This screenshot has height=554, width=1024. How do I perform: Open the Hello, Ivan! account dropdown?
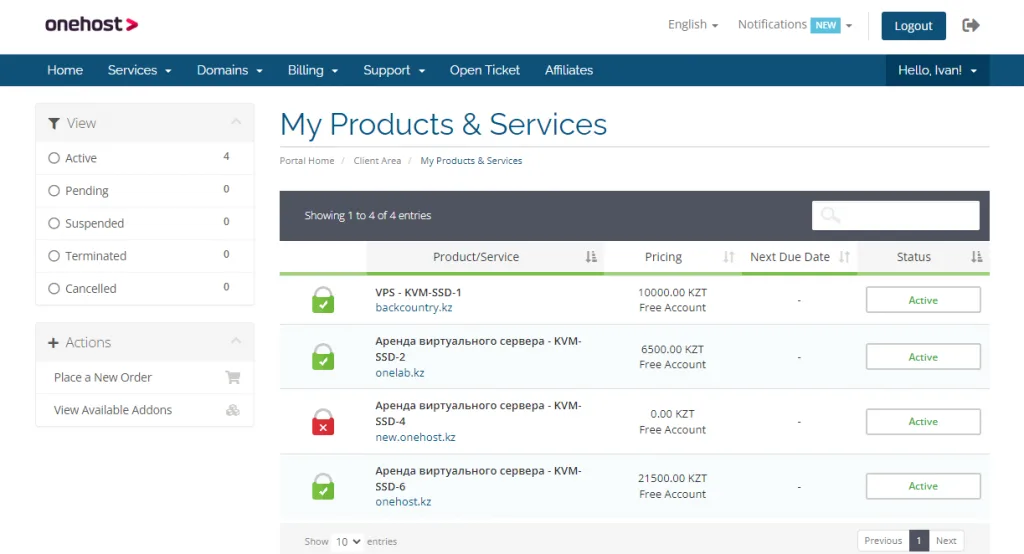[937, 70]
